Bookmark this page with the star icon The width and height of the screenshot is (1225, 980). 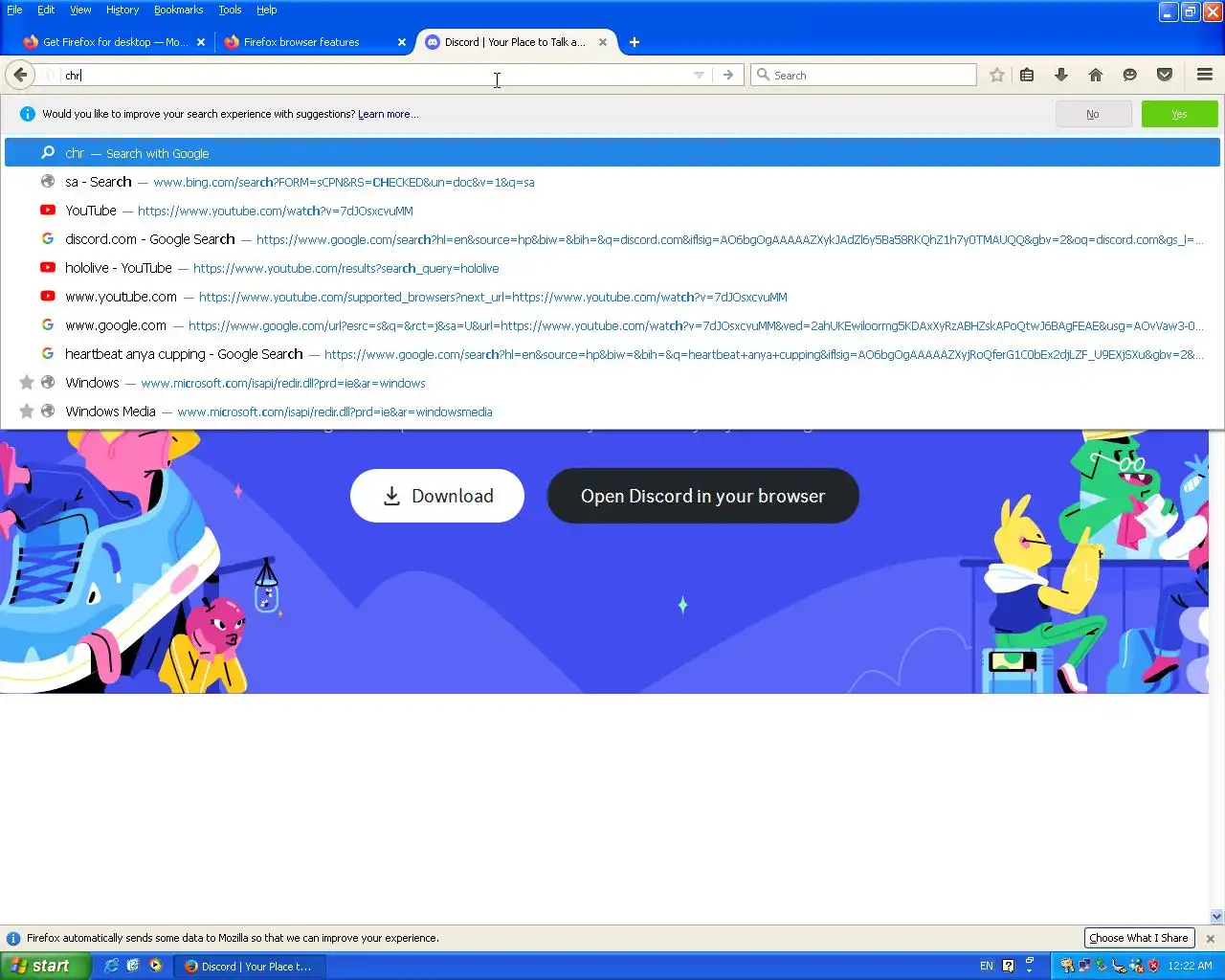click(x=997, y=75)
